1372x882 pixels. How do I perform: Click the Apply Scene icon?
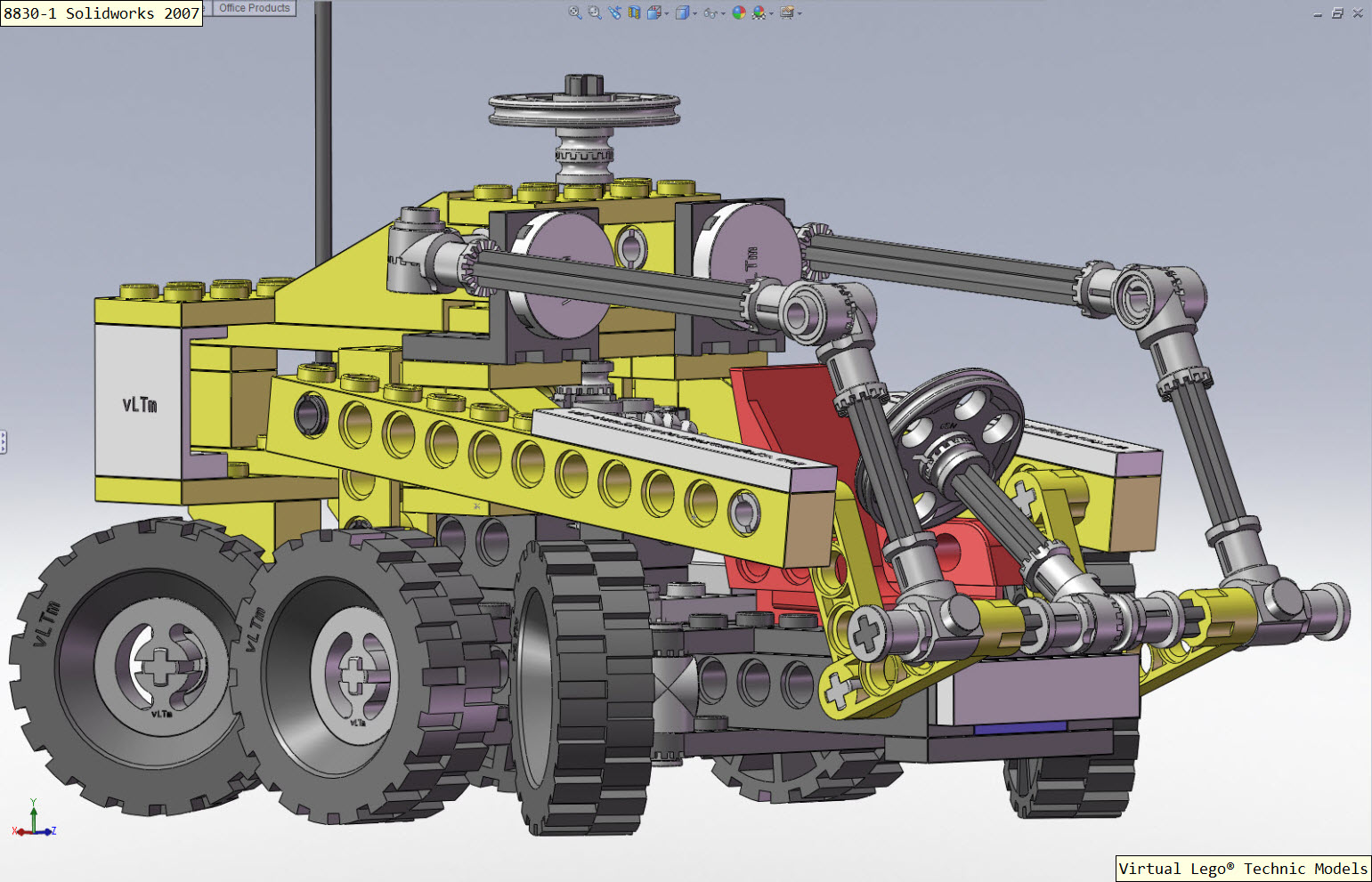759,12
